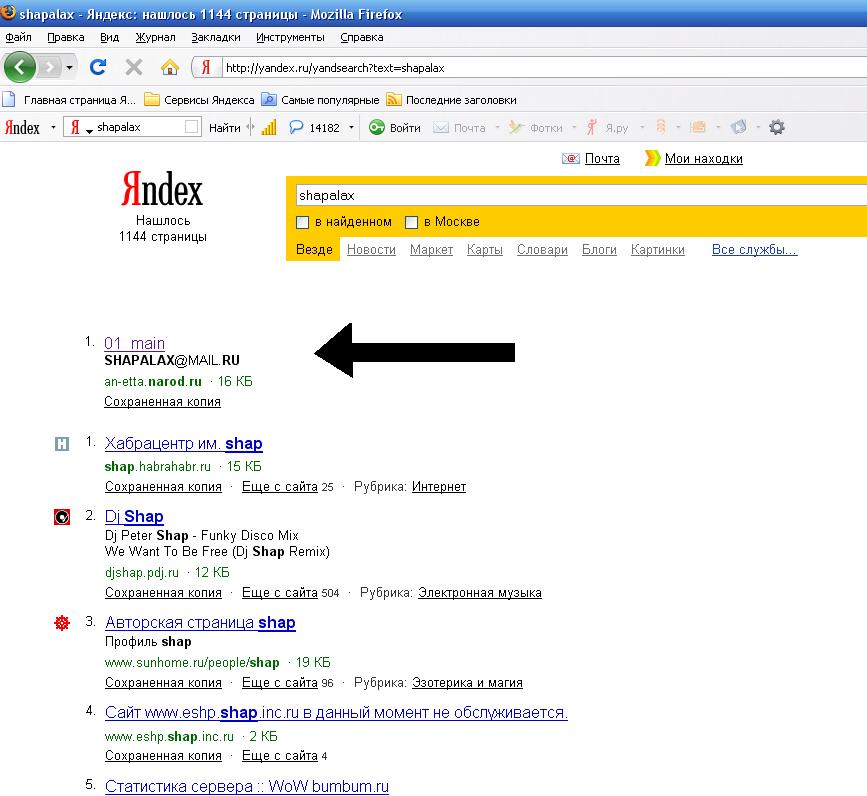This screenshot has width=867, height=796.
Task: Open the Хабрацентр им. shap result
Action: (184, 443)
